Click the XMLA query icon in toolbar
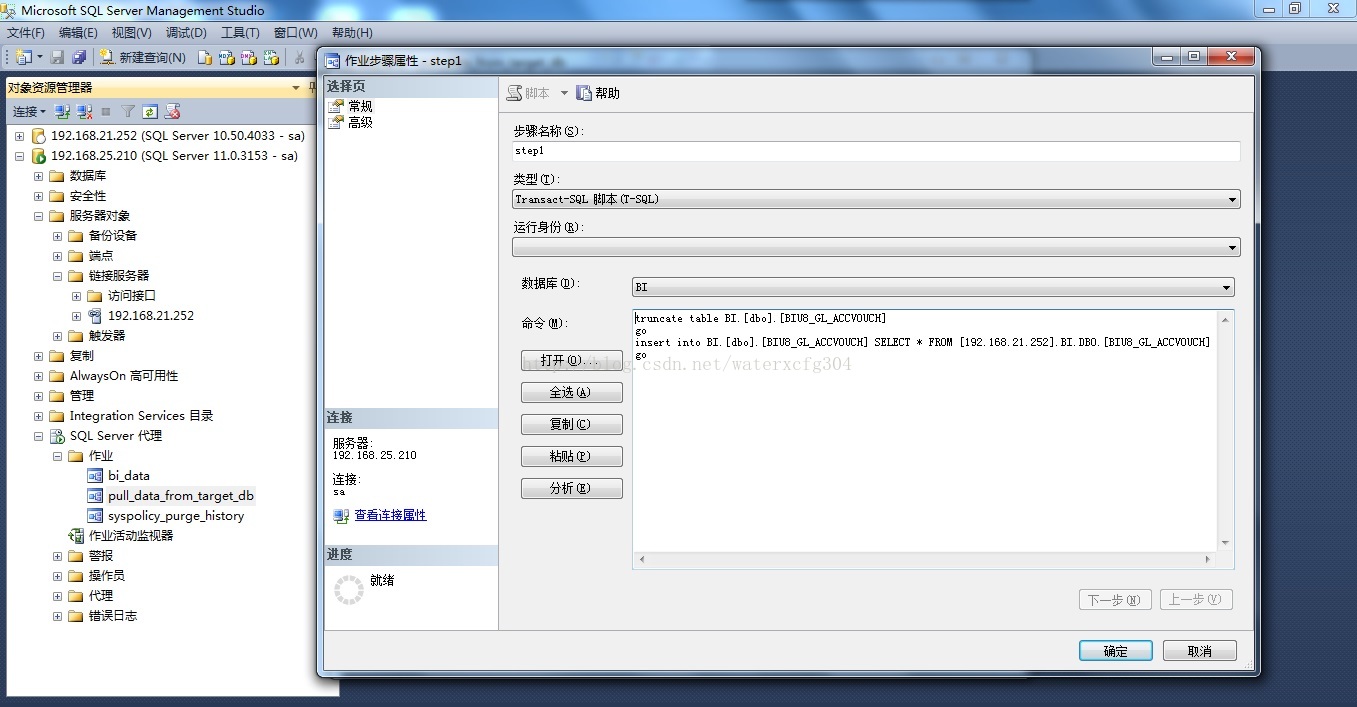Viewport: 1357px width, 707px height. tap(270, 57)
